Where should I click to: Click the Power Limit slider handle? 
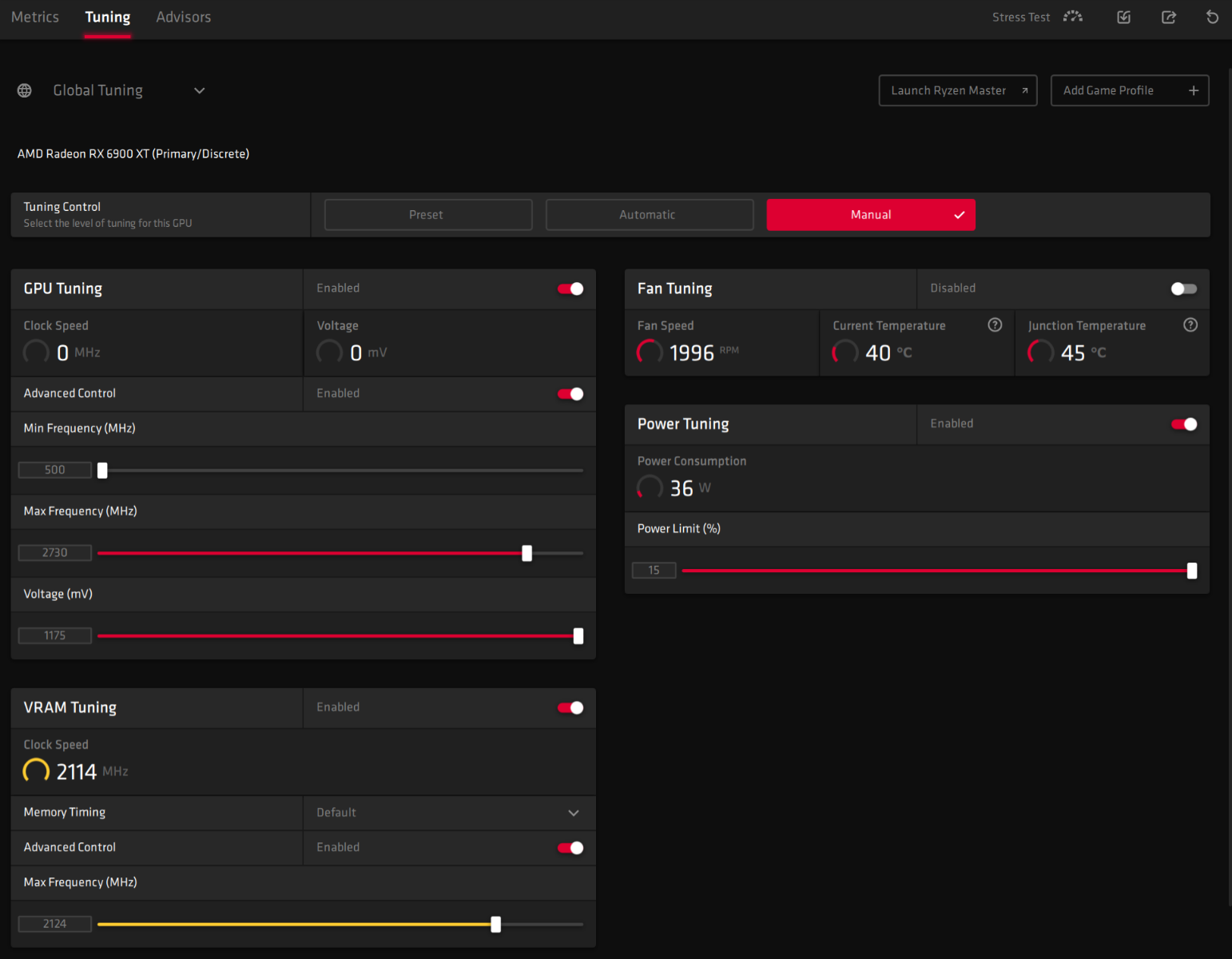coord(1192,571)
